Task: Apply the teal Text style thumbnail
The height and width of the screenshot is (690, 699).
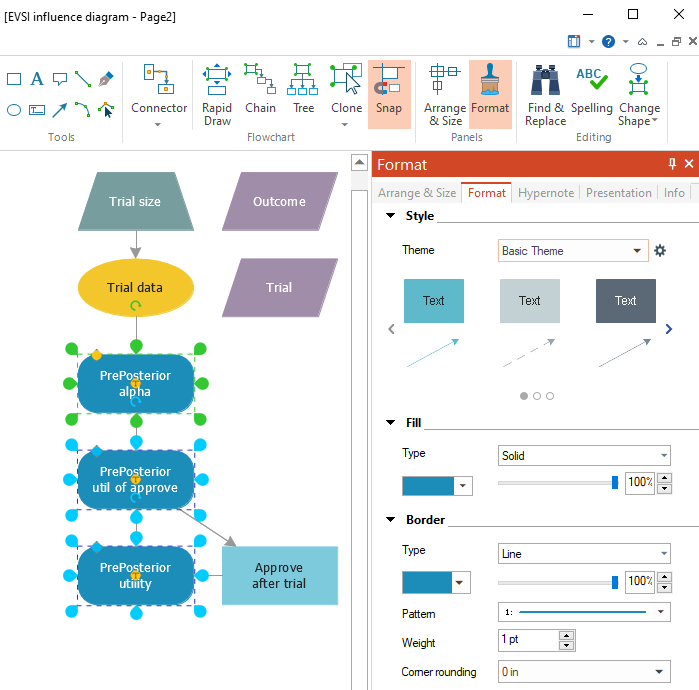Action: (434, 301)
